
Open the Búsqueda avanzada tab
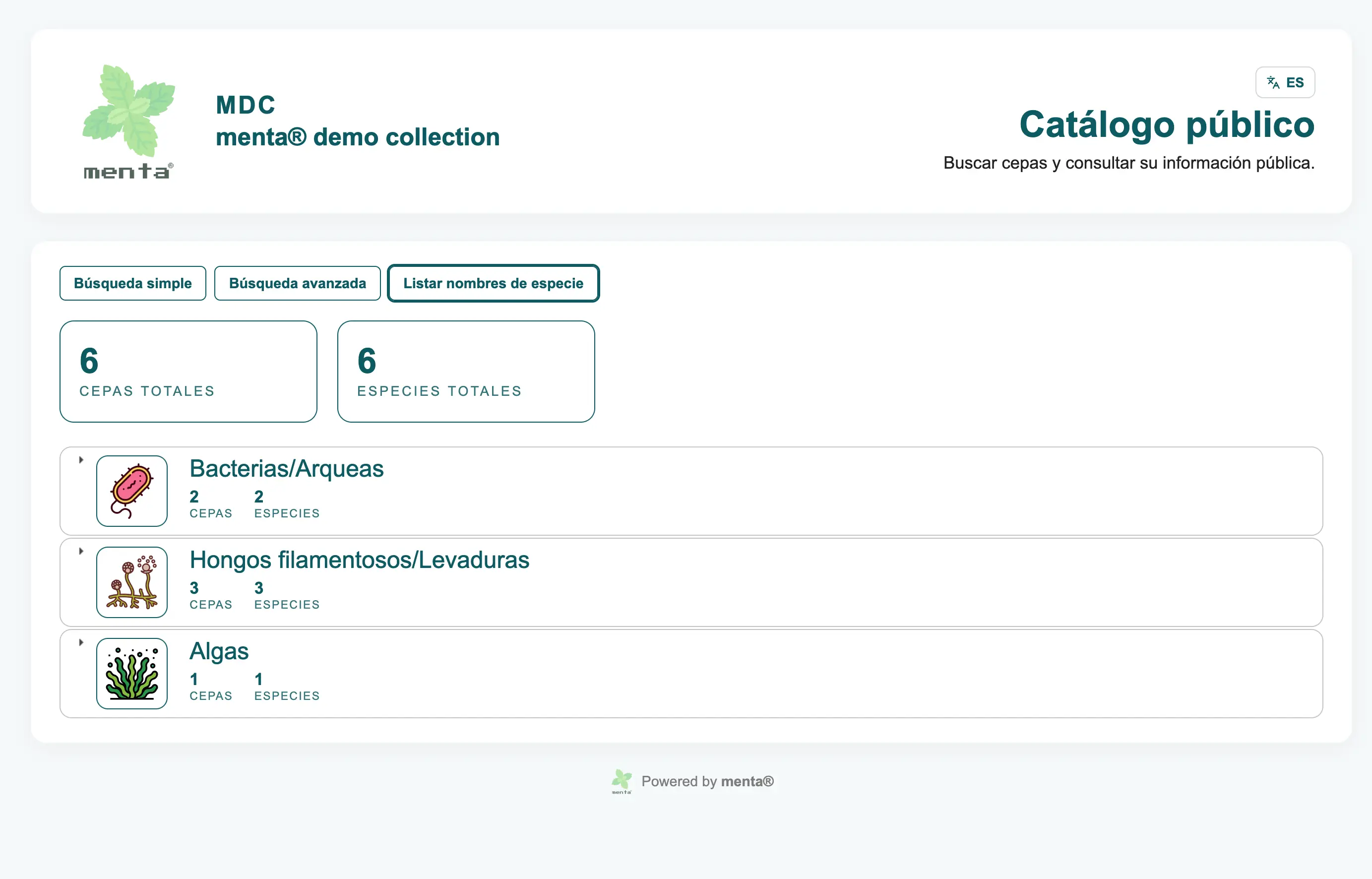[297, 283]
